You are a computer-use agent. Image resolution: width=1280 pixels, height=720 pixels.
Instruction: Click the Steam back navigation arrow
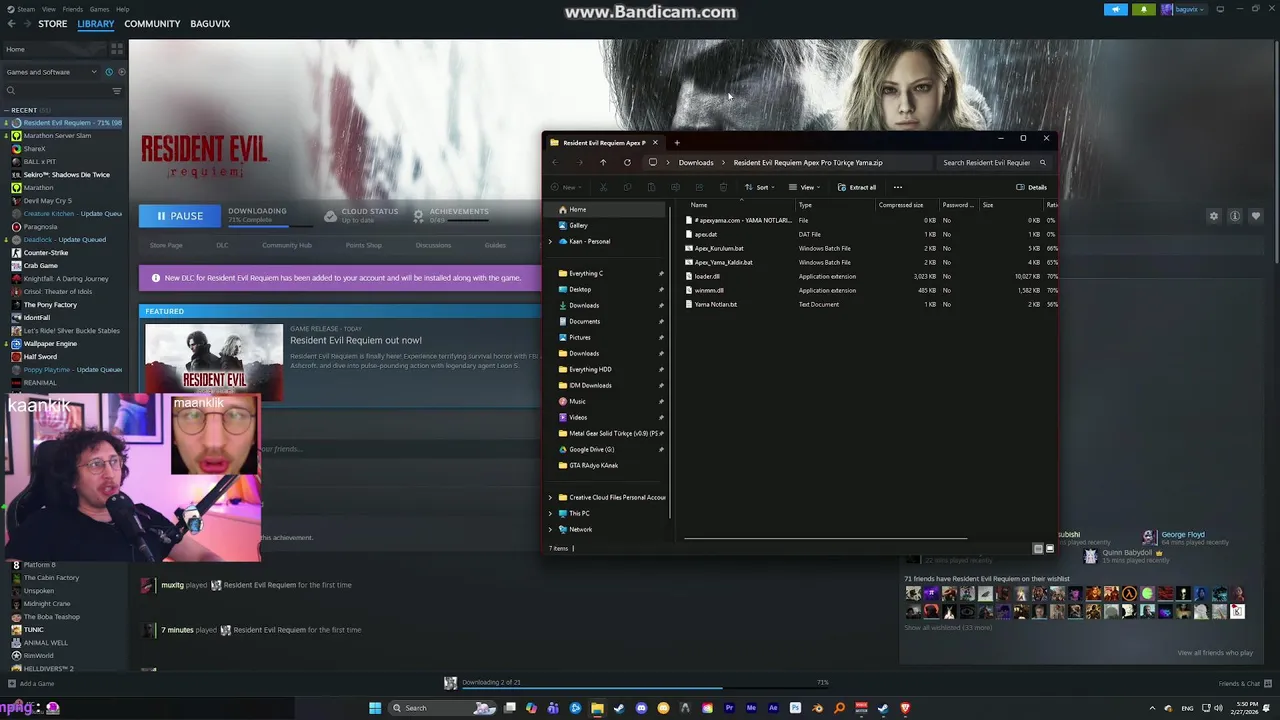(x=9, y=24)
